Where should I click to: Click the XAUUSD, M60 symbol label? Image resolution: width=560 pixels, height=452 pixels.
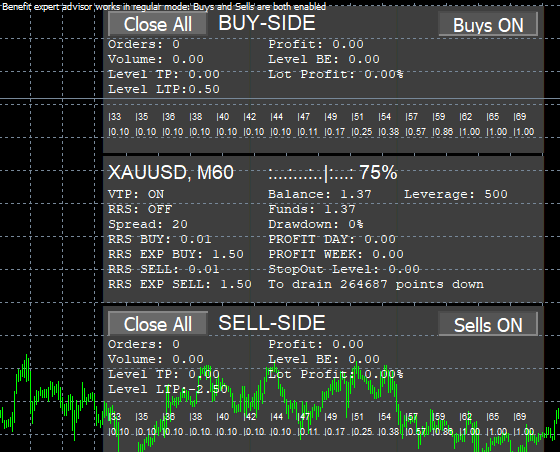(x=171, y=172)
